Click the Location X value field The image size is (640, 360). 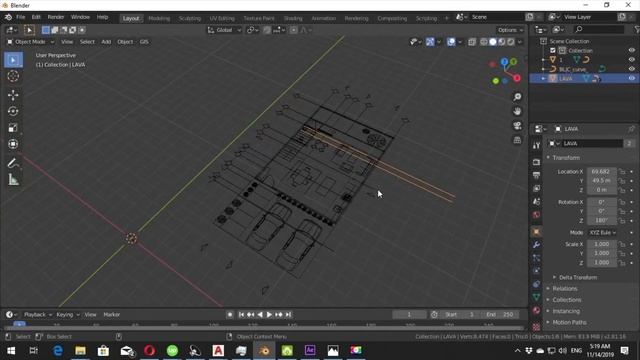click(602, 172)
